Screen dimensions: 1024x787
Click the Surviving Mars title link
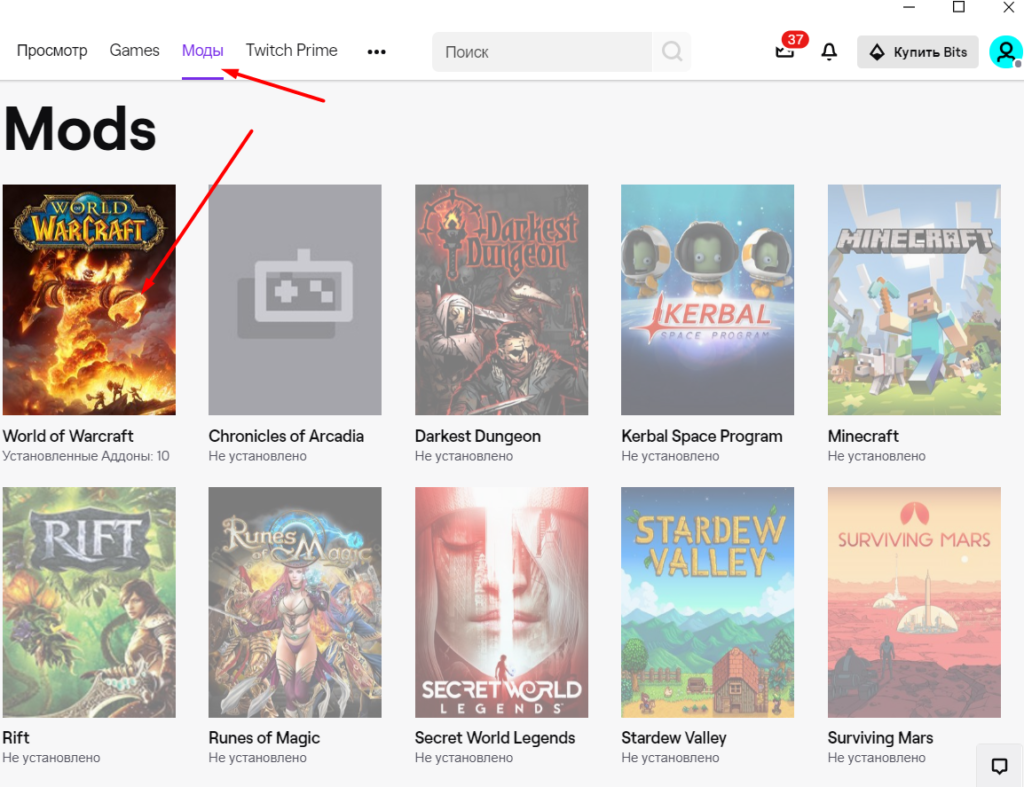coord(880,738)
